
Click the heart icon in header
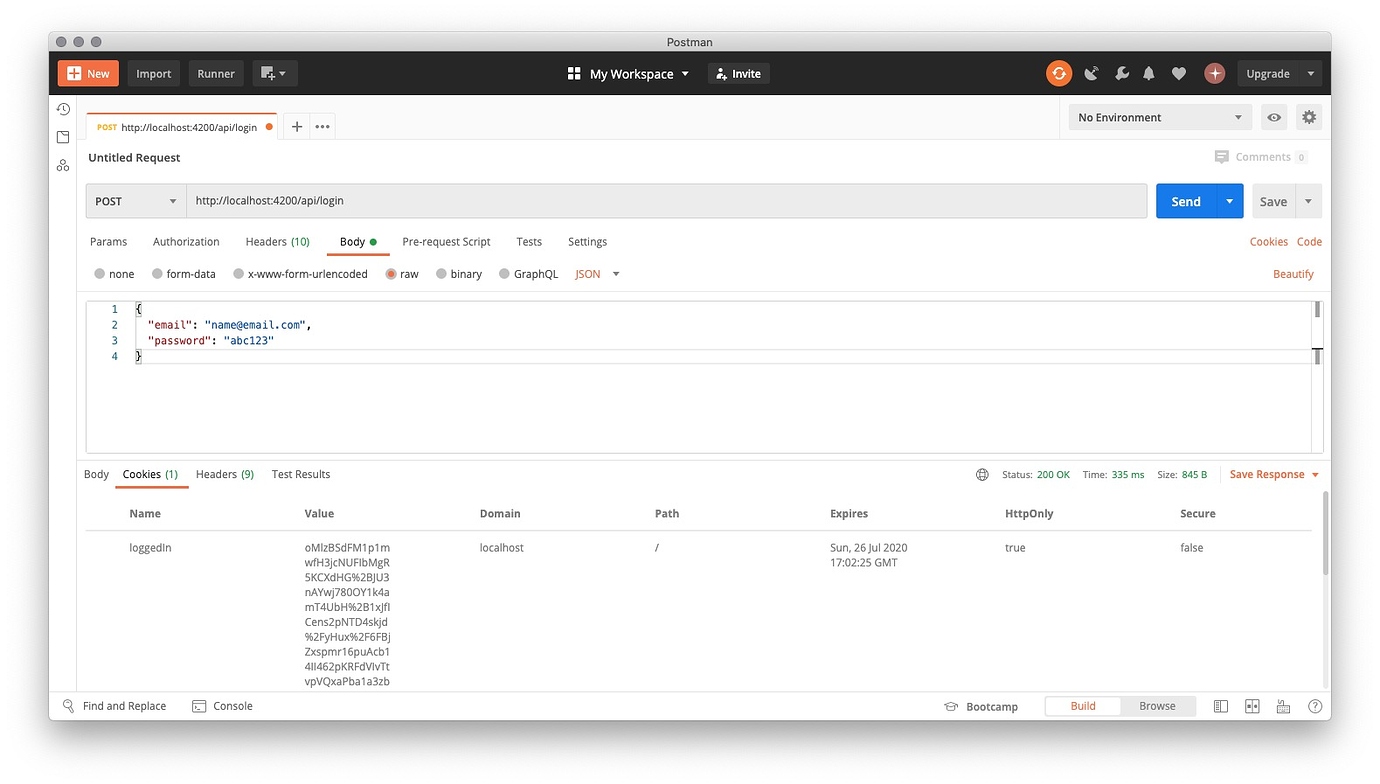coord(1179,73)
